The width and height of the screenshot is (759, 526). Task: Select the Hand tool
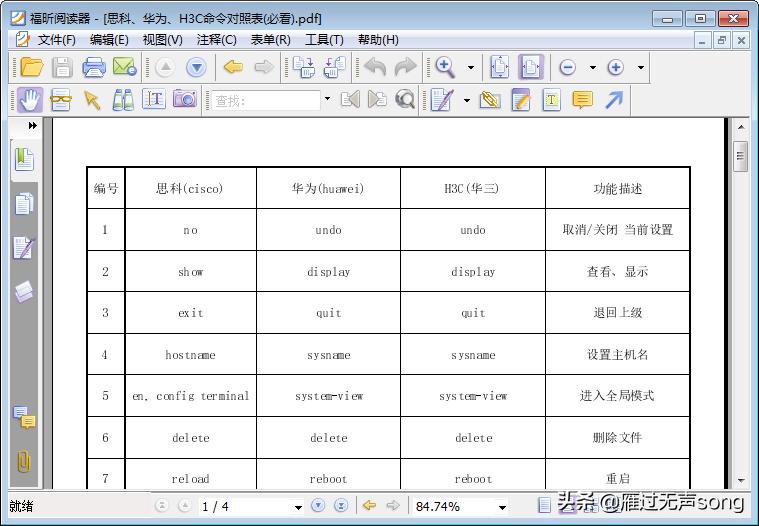click(30, 100)
